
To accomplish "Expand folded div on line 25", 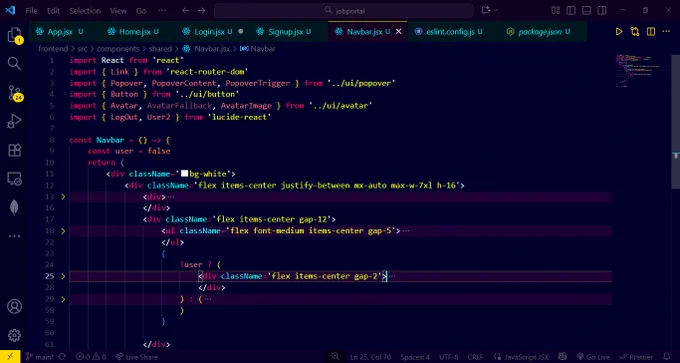I will 63,276.
